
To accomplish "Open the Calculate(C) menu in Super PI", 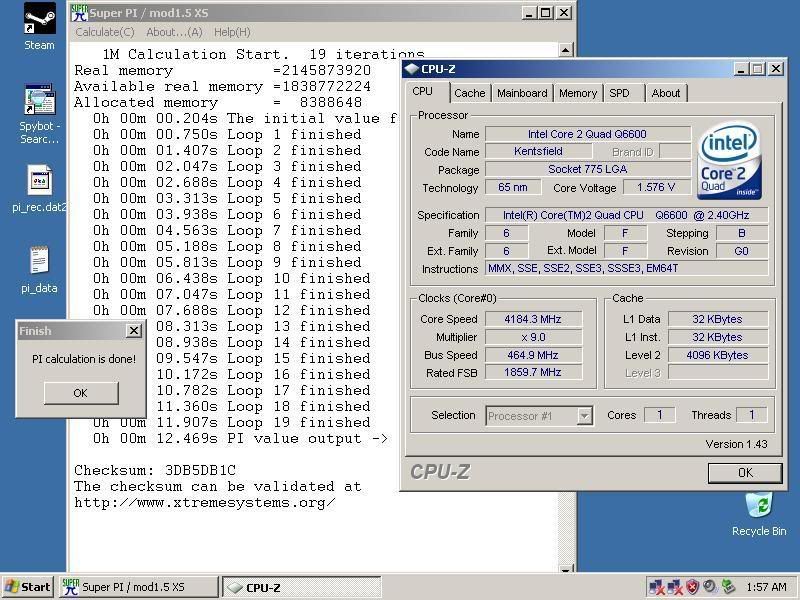I will 105,32.
